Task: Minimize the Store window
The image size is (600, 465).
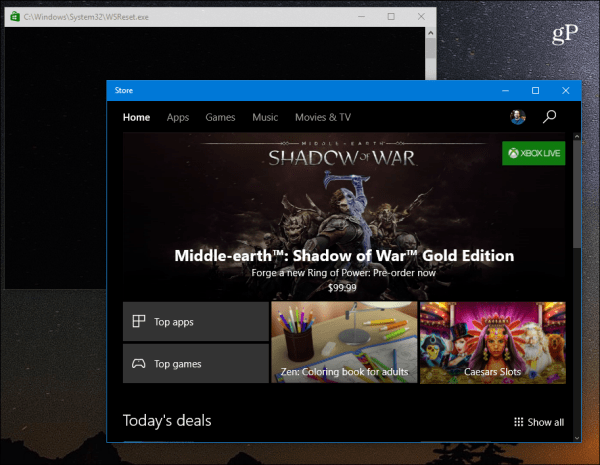Action: pos(505,91)
